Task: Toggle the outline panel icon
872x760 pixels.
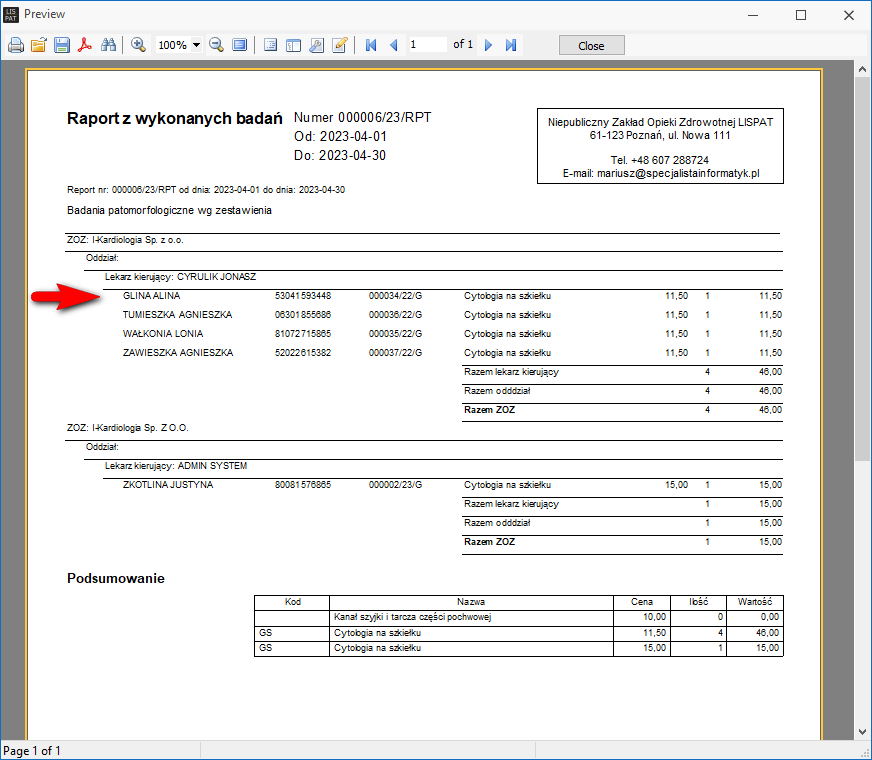Action: click(x=270, y=45)
